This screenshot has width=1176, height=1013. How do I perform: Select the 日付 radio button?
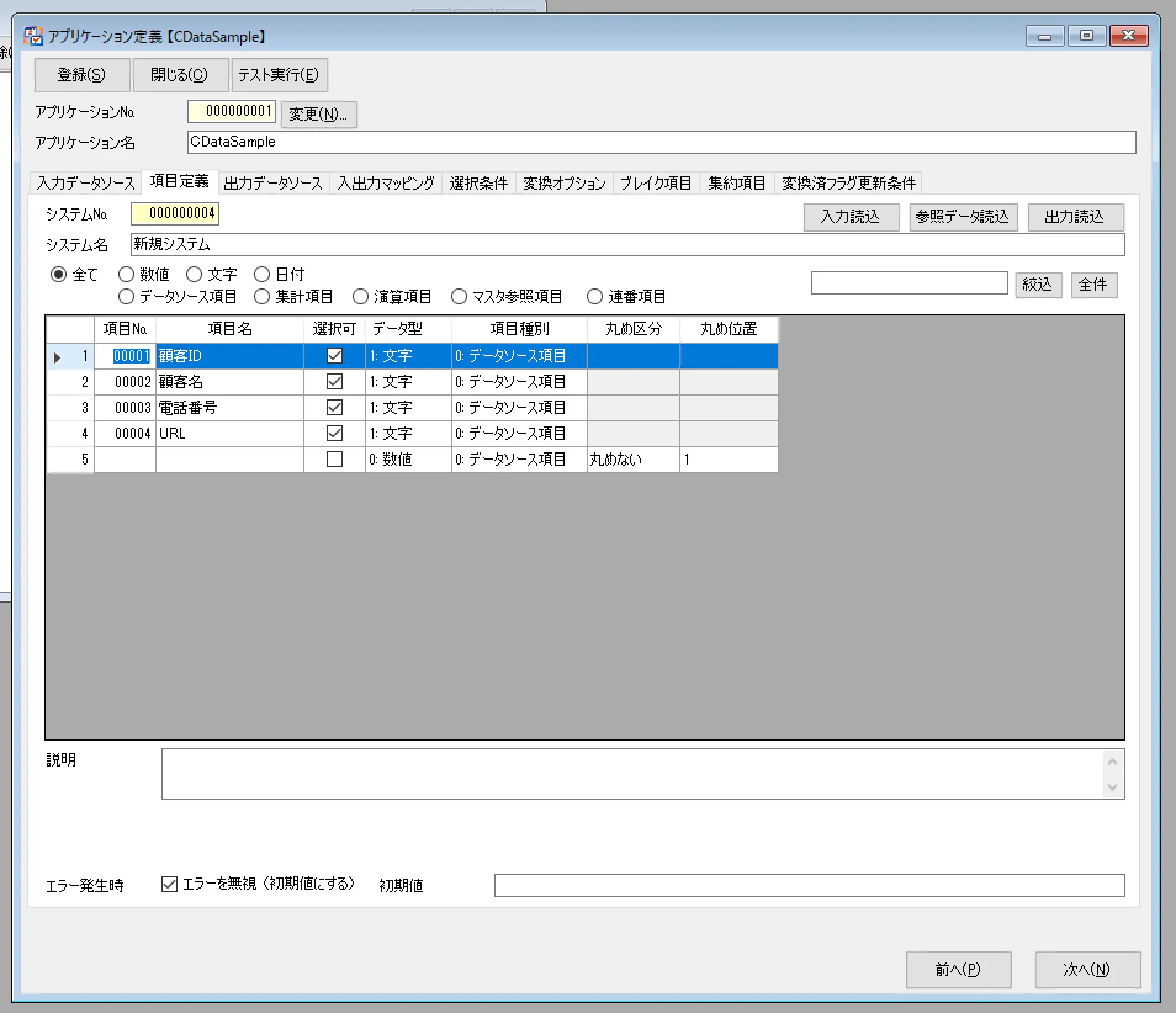262,274
